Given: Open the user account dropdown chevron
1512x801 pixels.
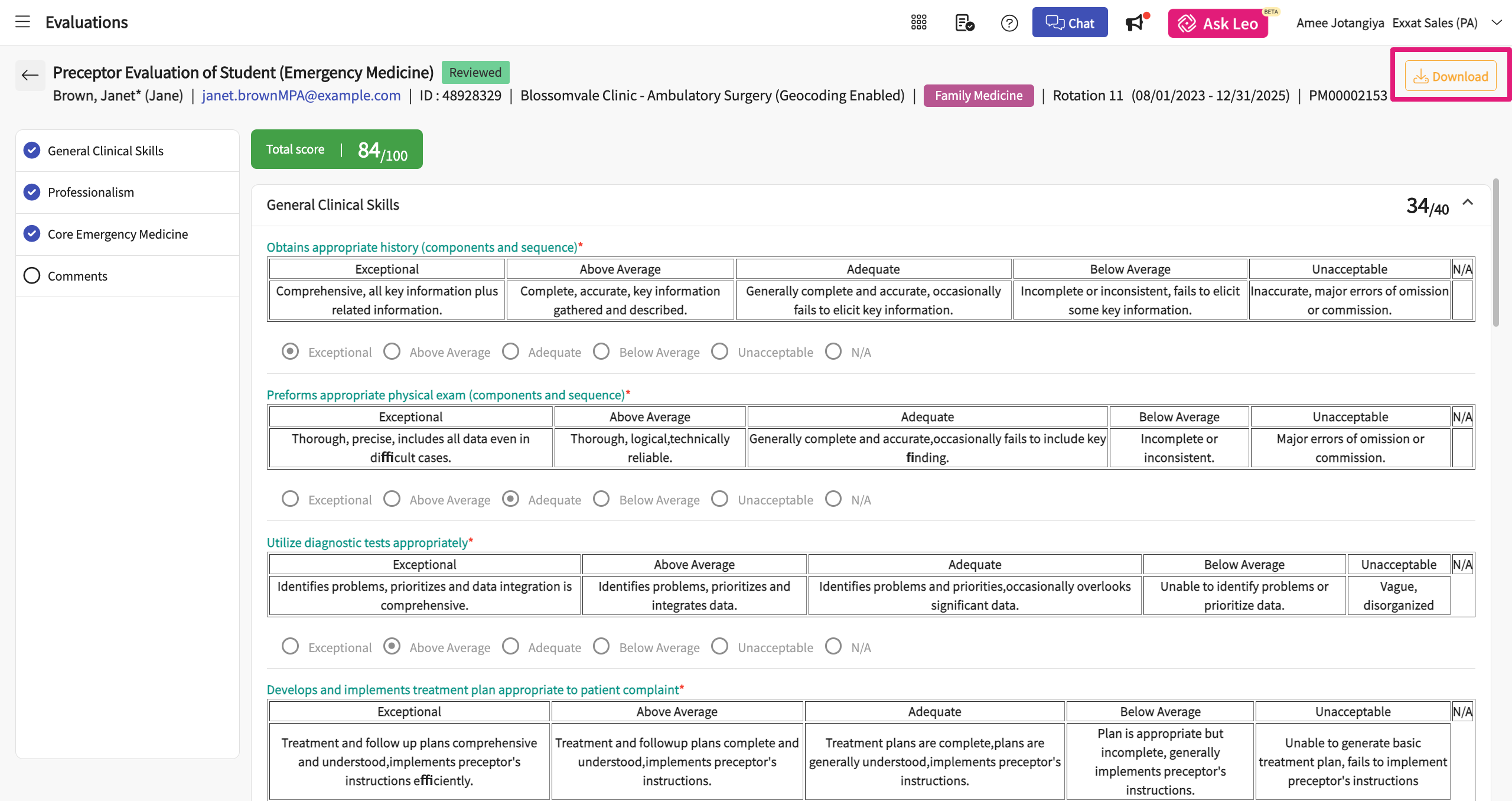Looking at the screenshot, I should click(1496, 22).
